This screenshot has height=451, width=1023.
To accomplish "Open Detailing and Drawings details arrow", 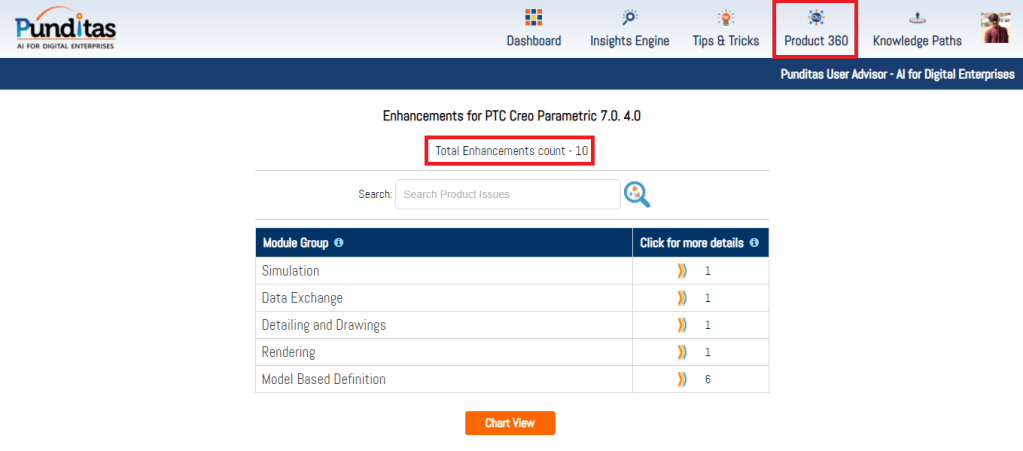I will point(683,325).
